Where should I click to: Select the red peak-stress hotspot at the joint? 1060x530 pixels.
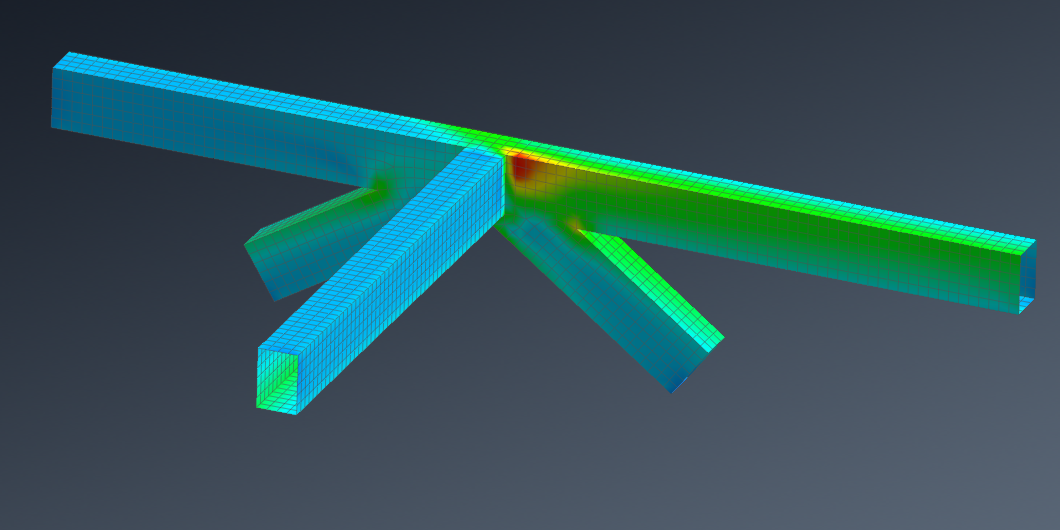click(521, 167)
